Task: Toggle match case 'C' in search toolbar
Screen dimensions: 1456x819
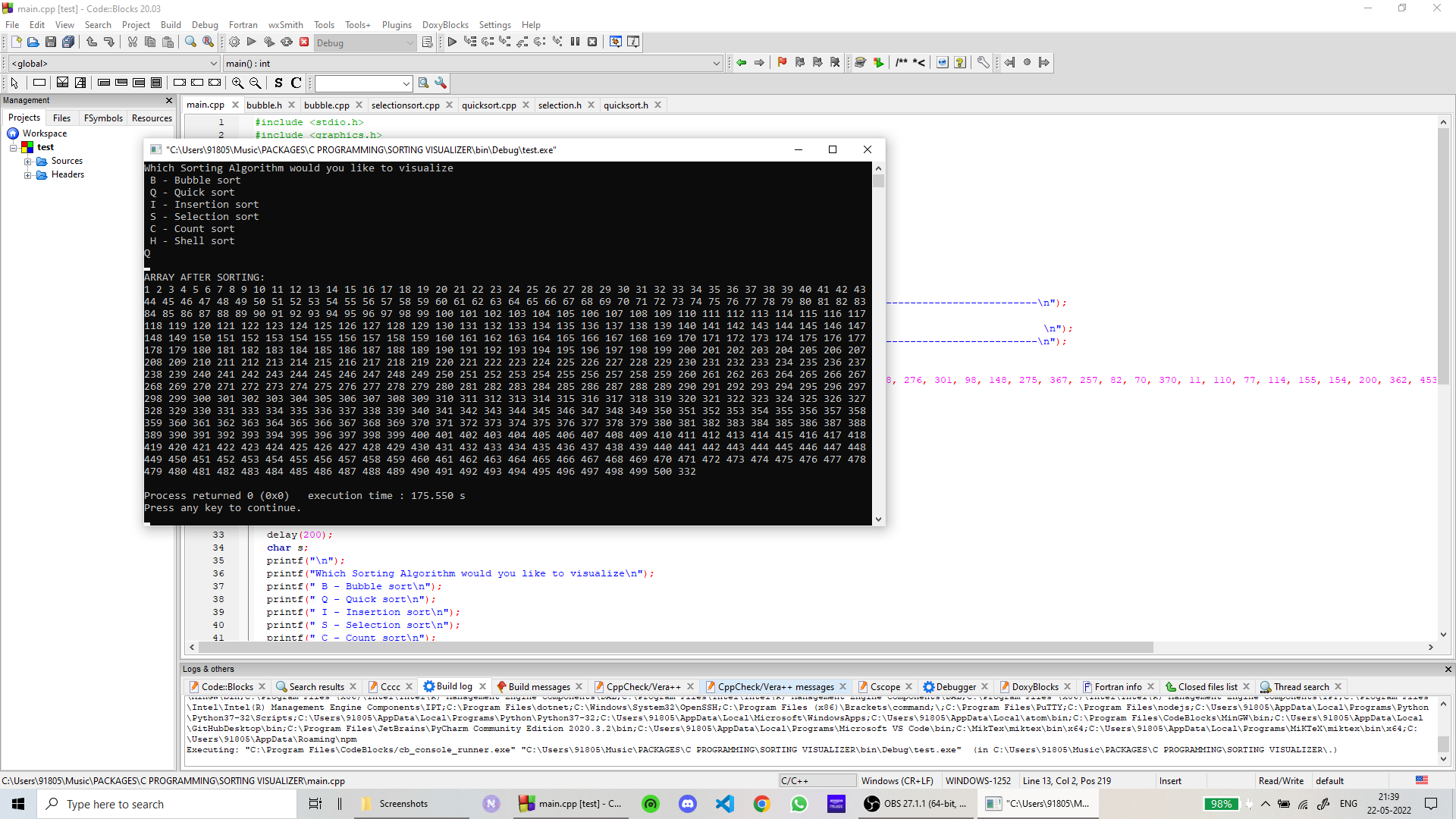Action: [296, 83]
